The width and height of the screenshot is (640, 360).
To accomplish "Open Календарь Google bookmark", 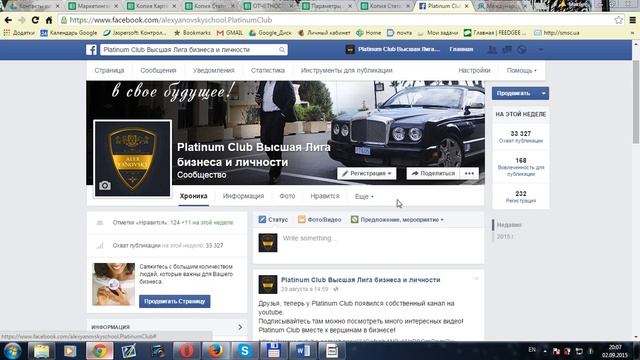I will (69, 33).
